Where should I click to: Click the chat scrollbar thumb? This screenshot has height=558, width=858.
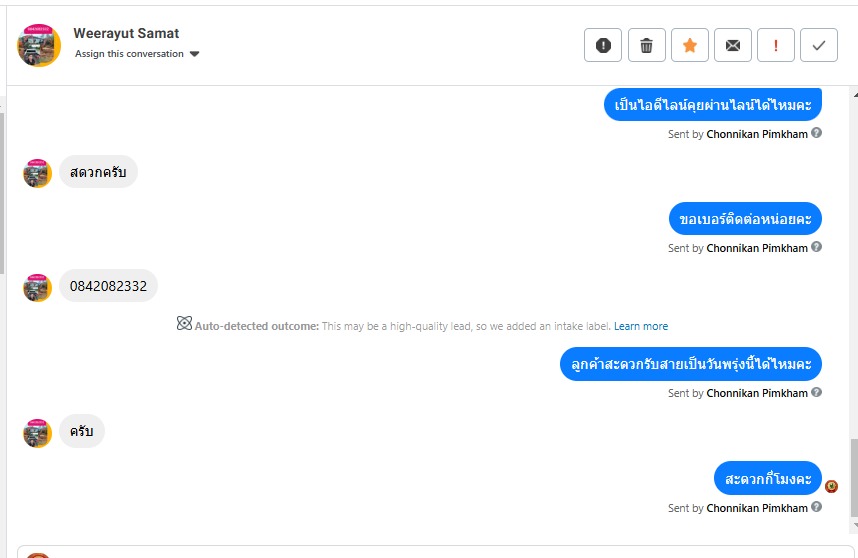click(x=854, y=478)
